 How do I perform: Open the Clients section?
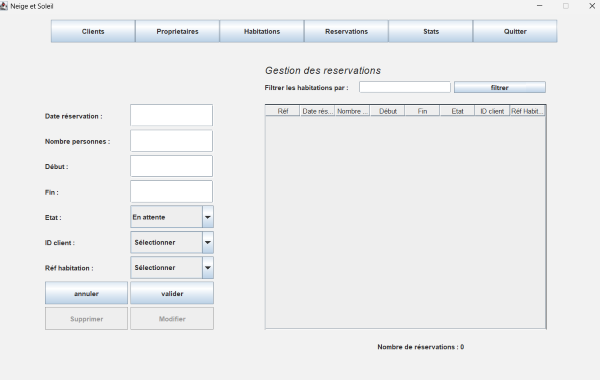coord(93,31)
